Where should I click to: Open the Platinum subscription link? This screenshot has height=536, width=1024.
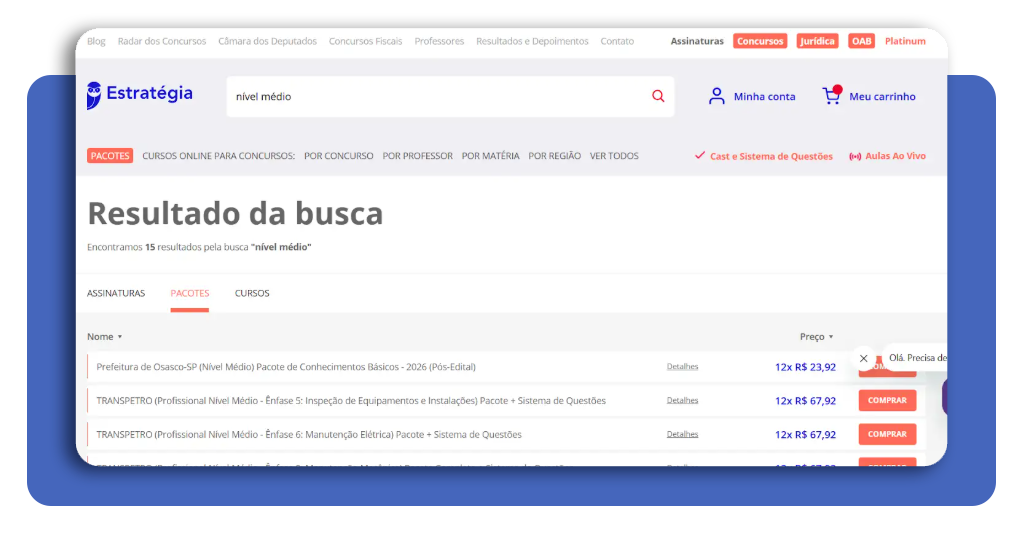pos(905,41)
